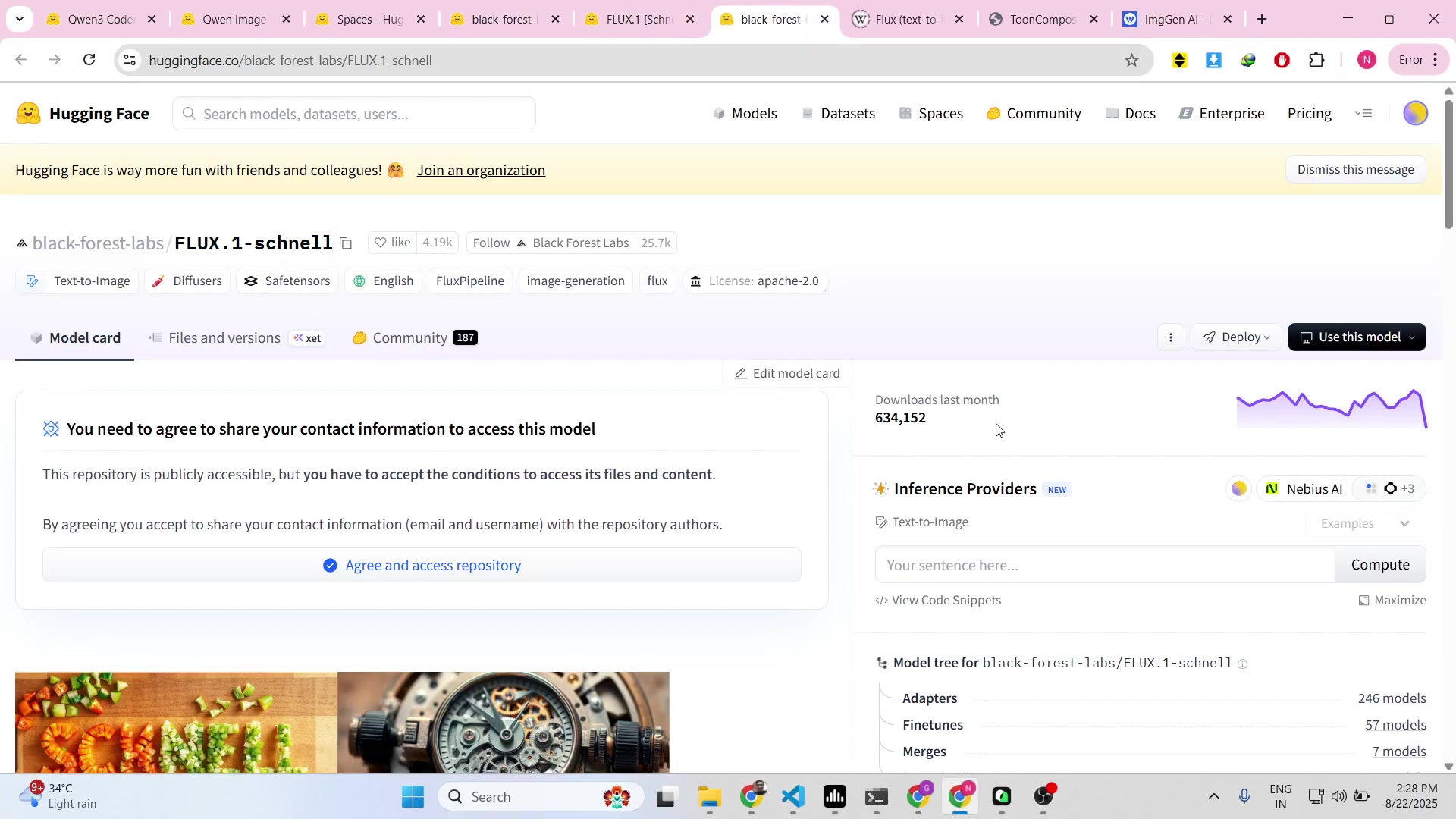This screenshot has height=819, width=1456.
Task: Filter by the Diffusers tag
Action: [187, 281]
